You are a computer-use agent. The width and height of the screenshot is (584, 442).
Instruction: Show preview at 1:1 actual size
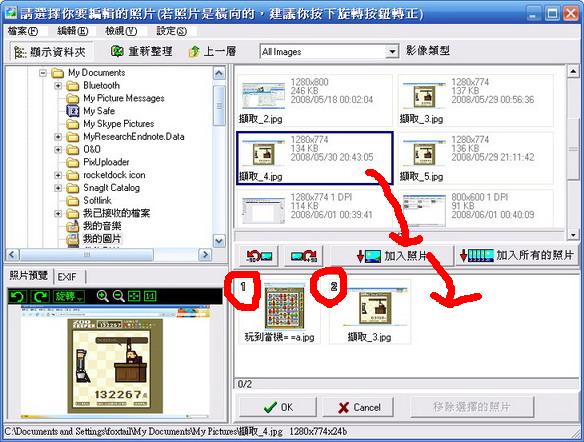[150, 296]
